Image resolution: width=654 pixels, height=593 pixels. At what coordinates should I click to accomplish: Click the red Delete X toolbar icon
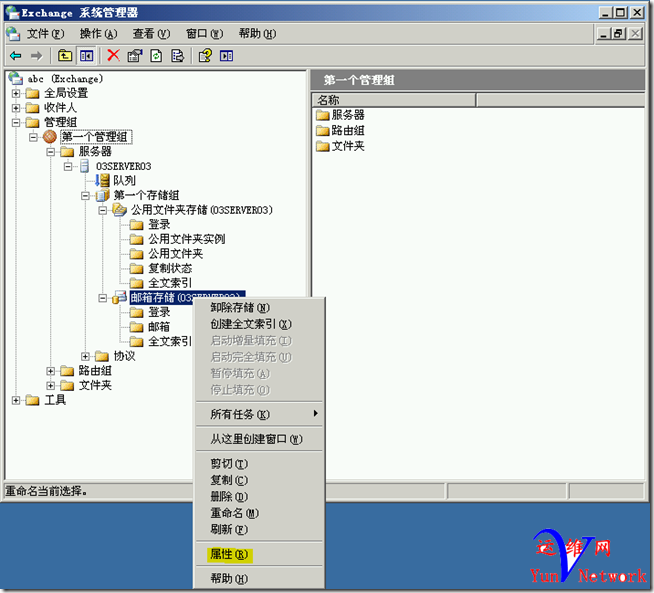[x=113, y=55]
